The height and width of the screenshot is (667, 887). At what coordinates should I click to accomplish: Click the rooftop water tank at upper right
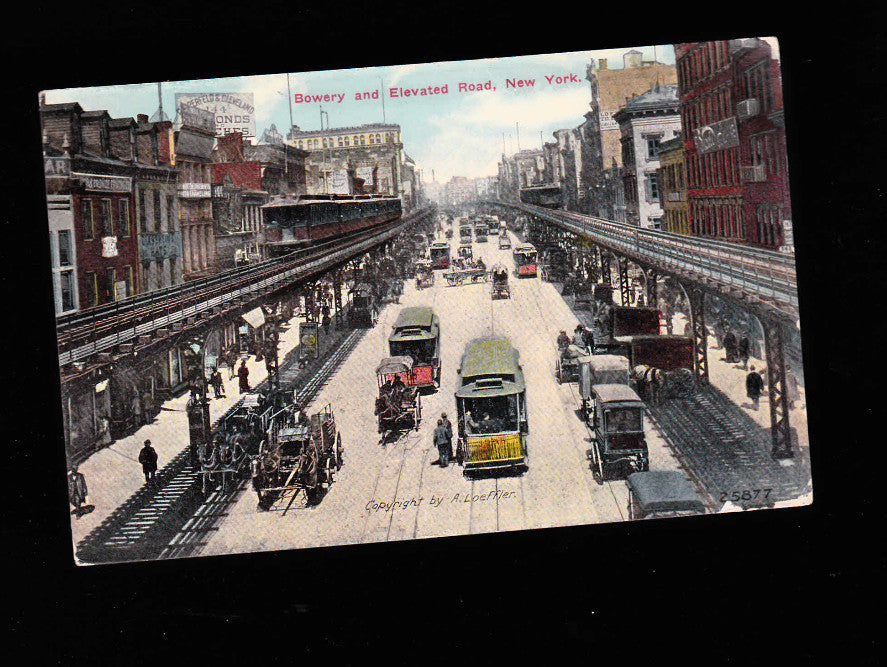point(633,59)
